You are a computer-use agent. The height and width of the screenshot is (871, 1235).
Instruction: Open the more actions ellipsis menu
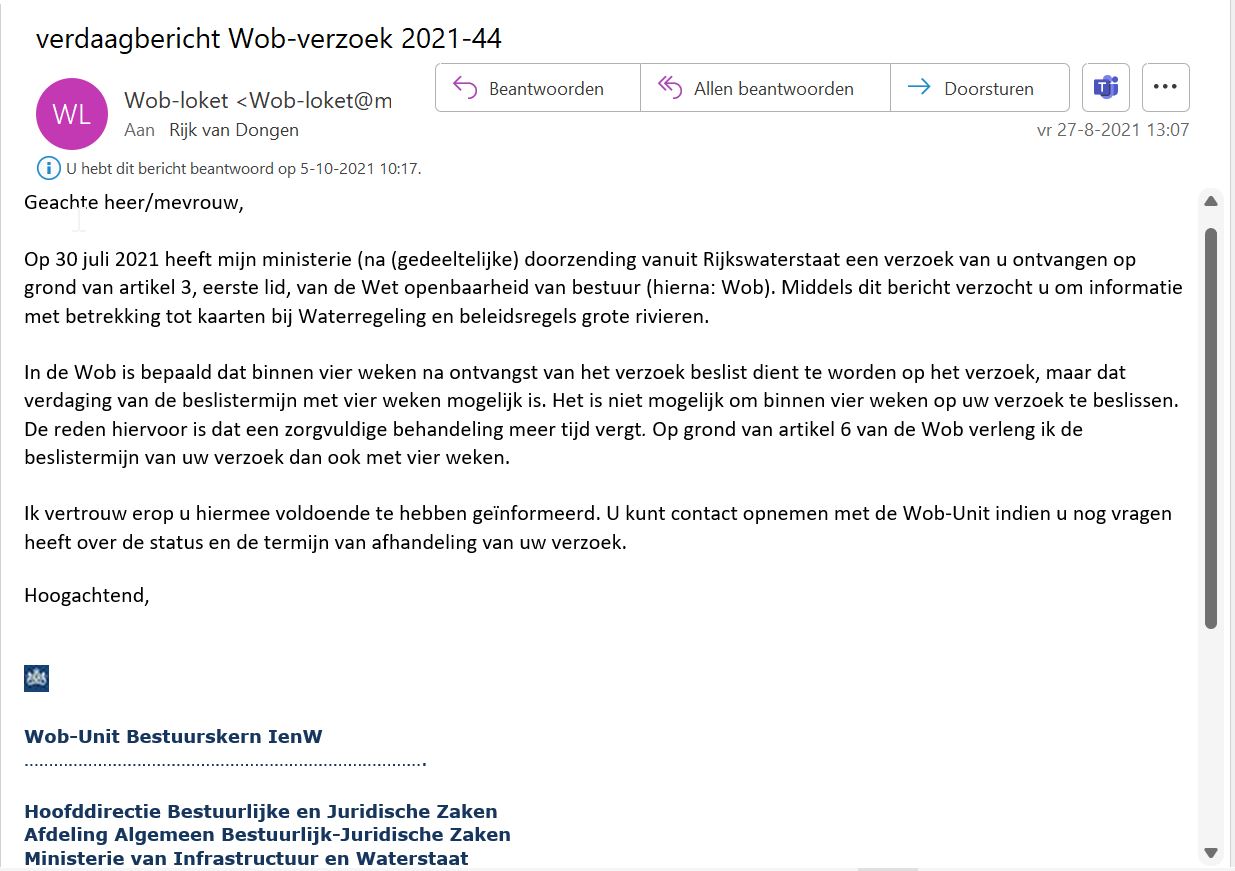[1165, 88]
